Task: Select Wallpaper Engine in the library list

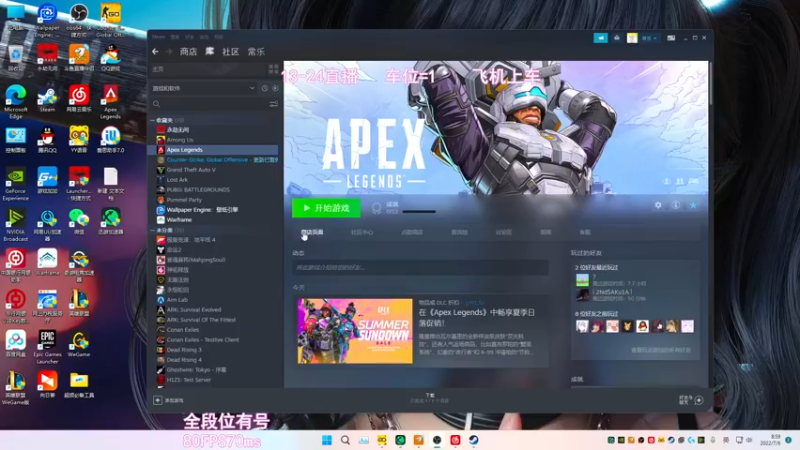Action: click(202, 210)
